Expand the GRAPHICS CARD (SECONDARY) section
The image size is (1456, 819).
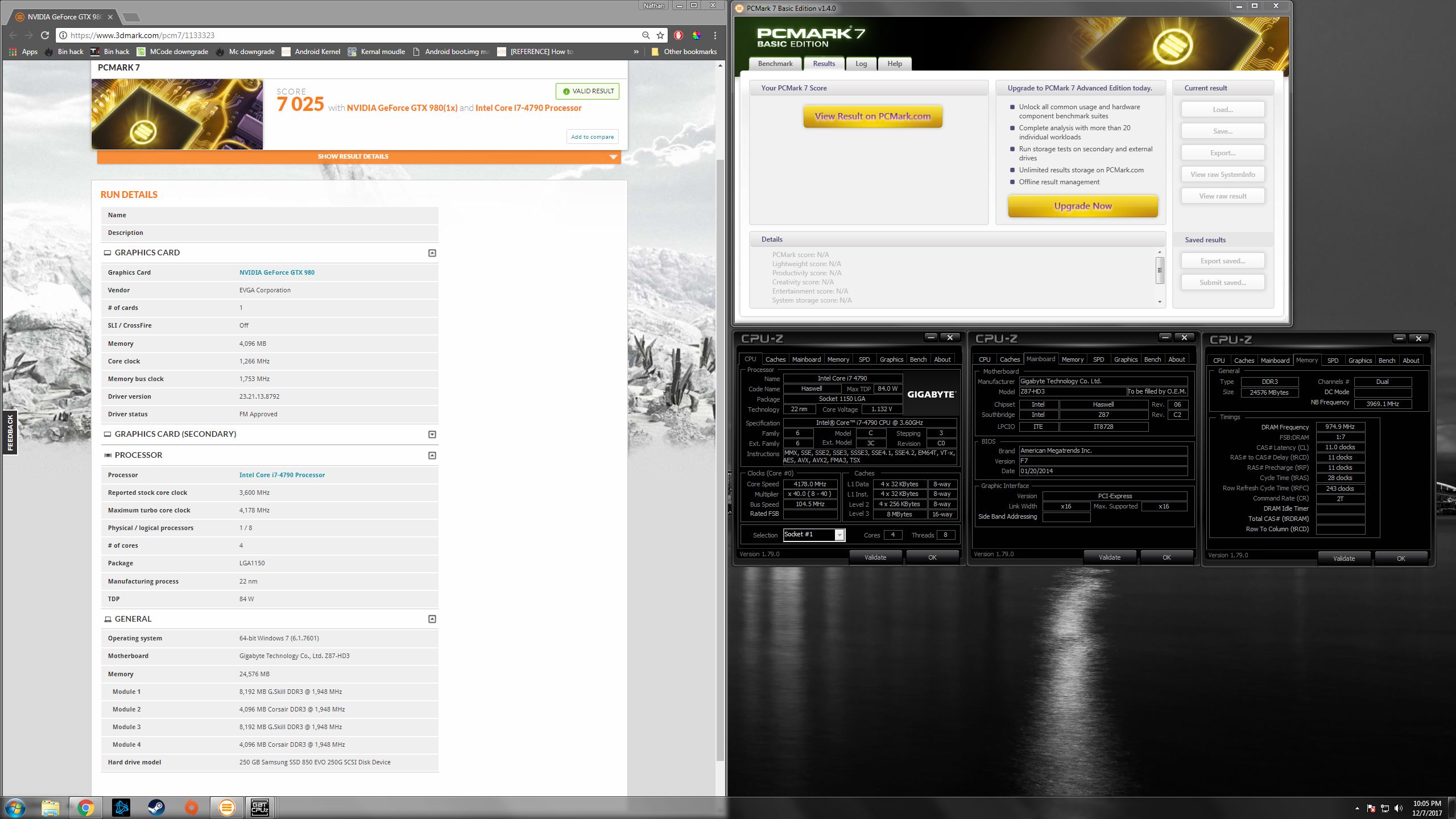coord(432,435)
